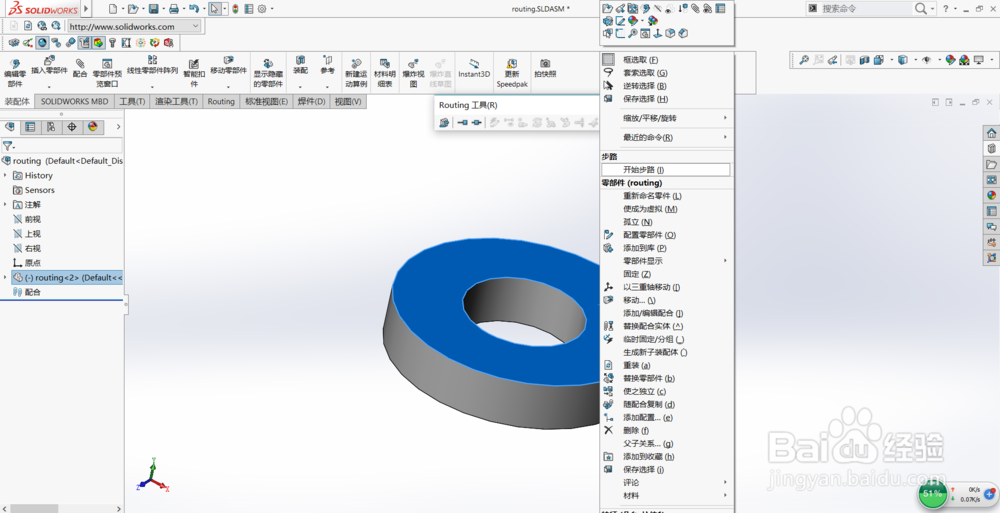Click the section view icon in view toolbar
Viewport: 1000px width, 513px height.
pyautogui.click(x=865, y=60)
